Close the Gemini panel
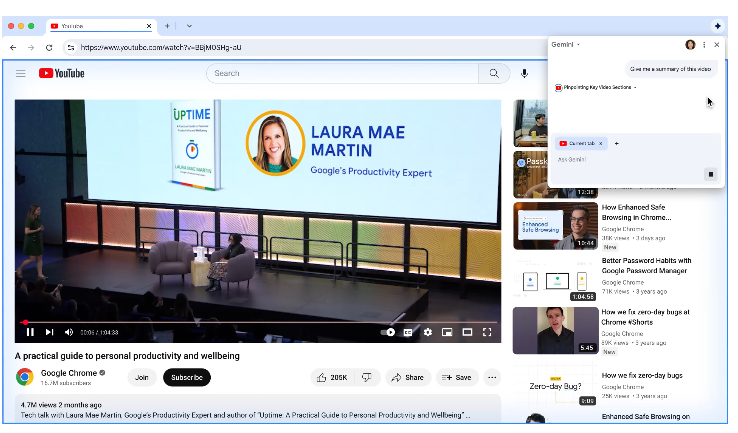 pyautogui.click(x=717, y=45)
